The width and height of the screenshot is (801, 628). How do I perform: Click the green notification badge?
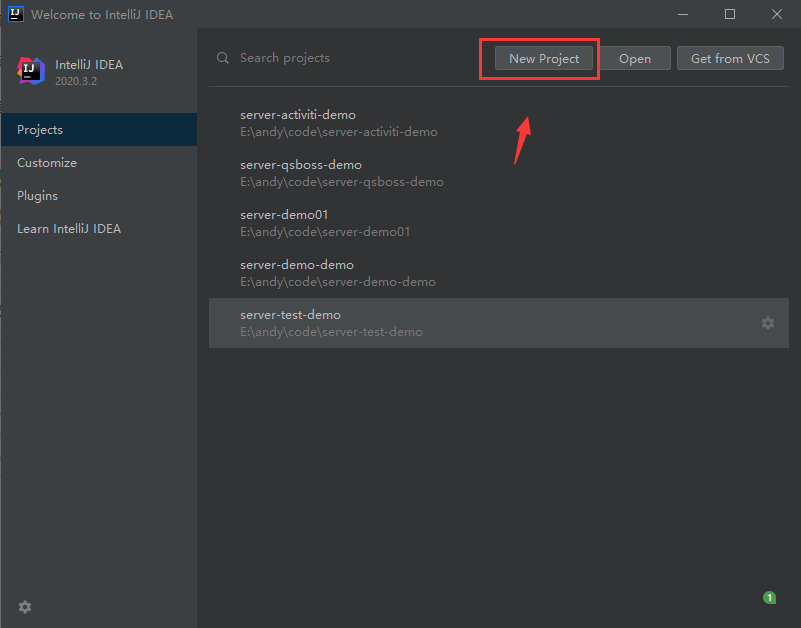pos(769,597)
